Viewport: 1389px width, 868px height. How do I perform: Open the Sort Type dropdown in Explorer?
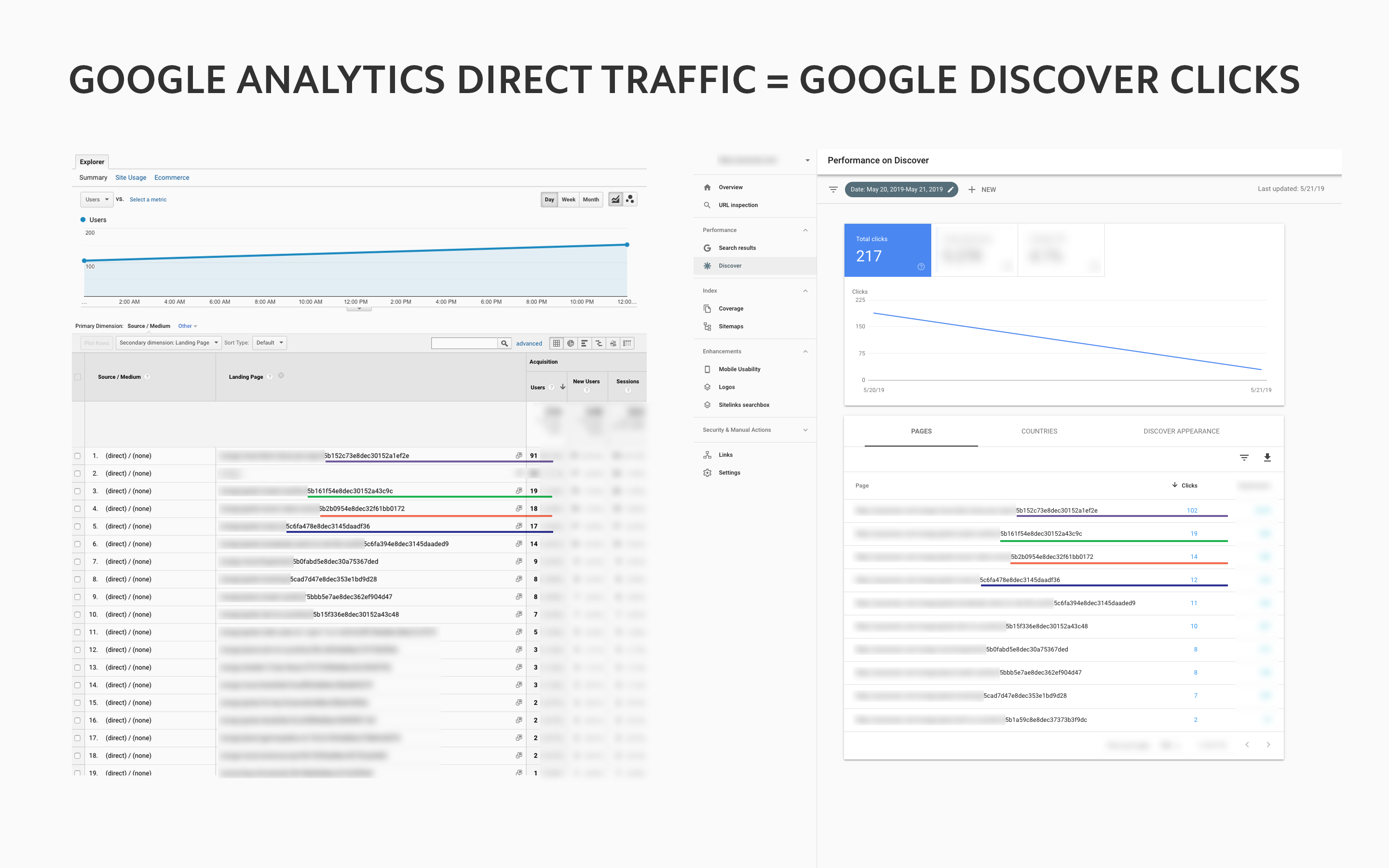(267, 343)
